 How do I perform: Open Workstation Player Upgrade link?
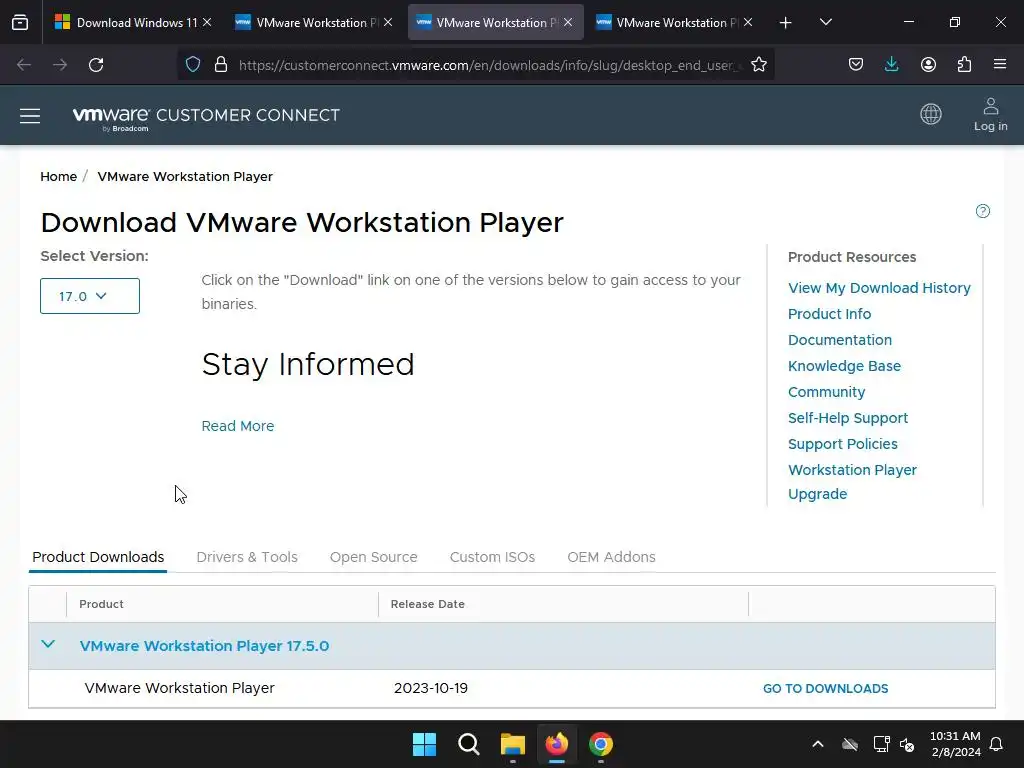click(852, 482)
